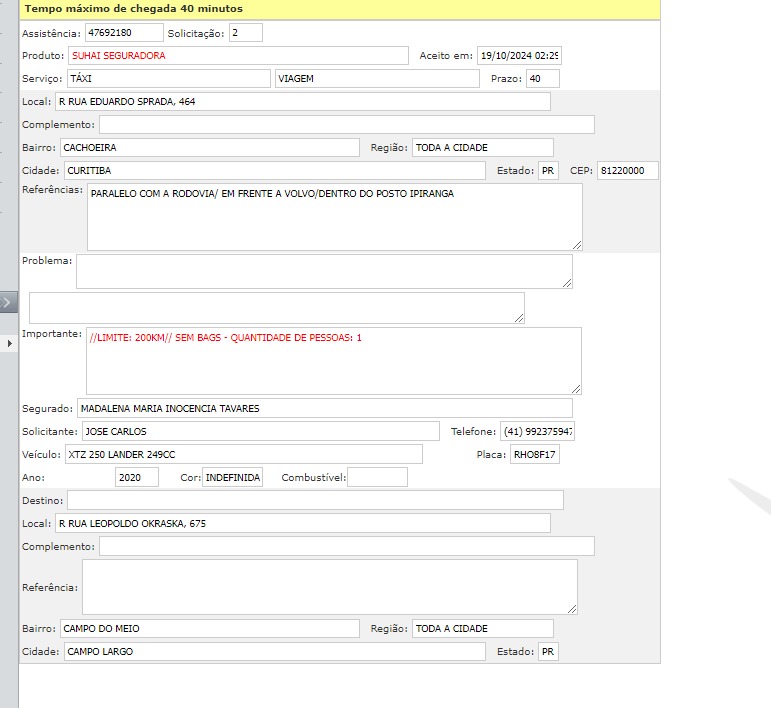Viewport: 771px width, 708px height.
Task: Click the Problema text area
Action: [x=324, y=271]
